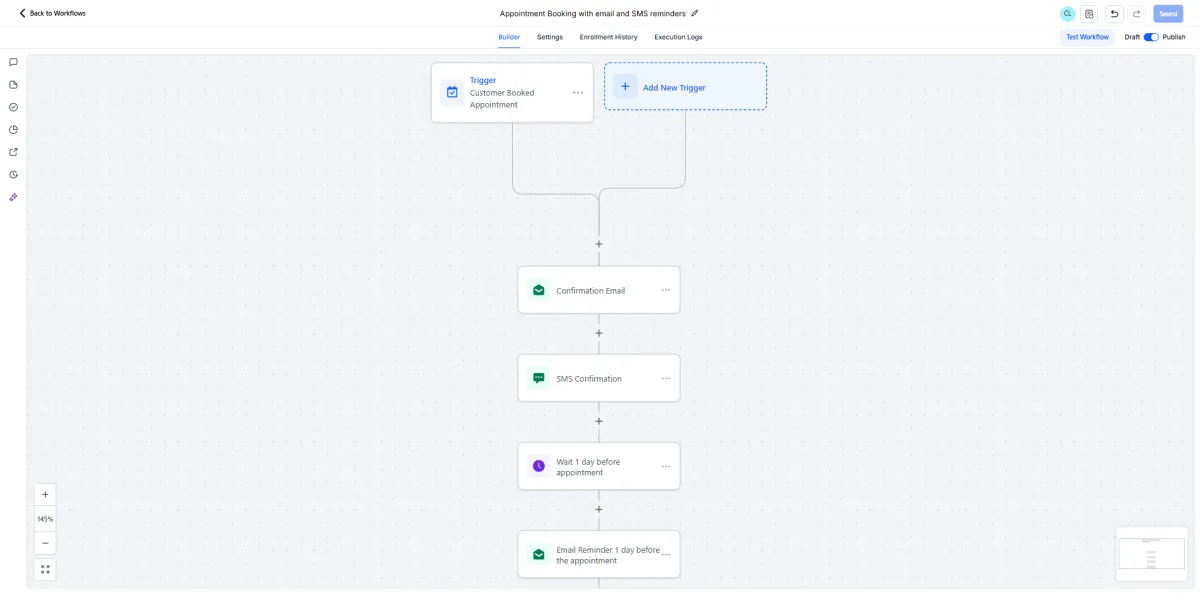1200x594 pixels.
Task: Go Back to Workflows
Action: [x=52, y=13]
